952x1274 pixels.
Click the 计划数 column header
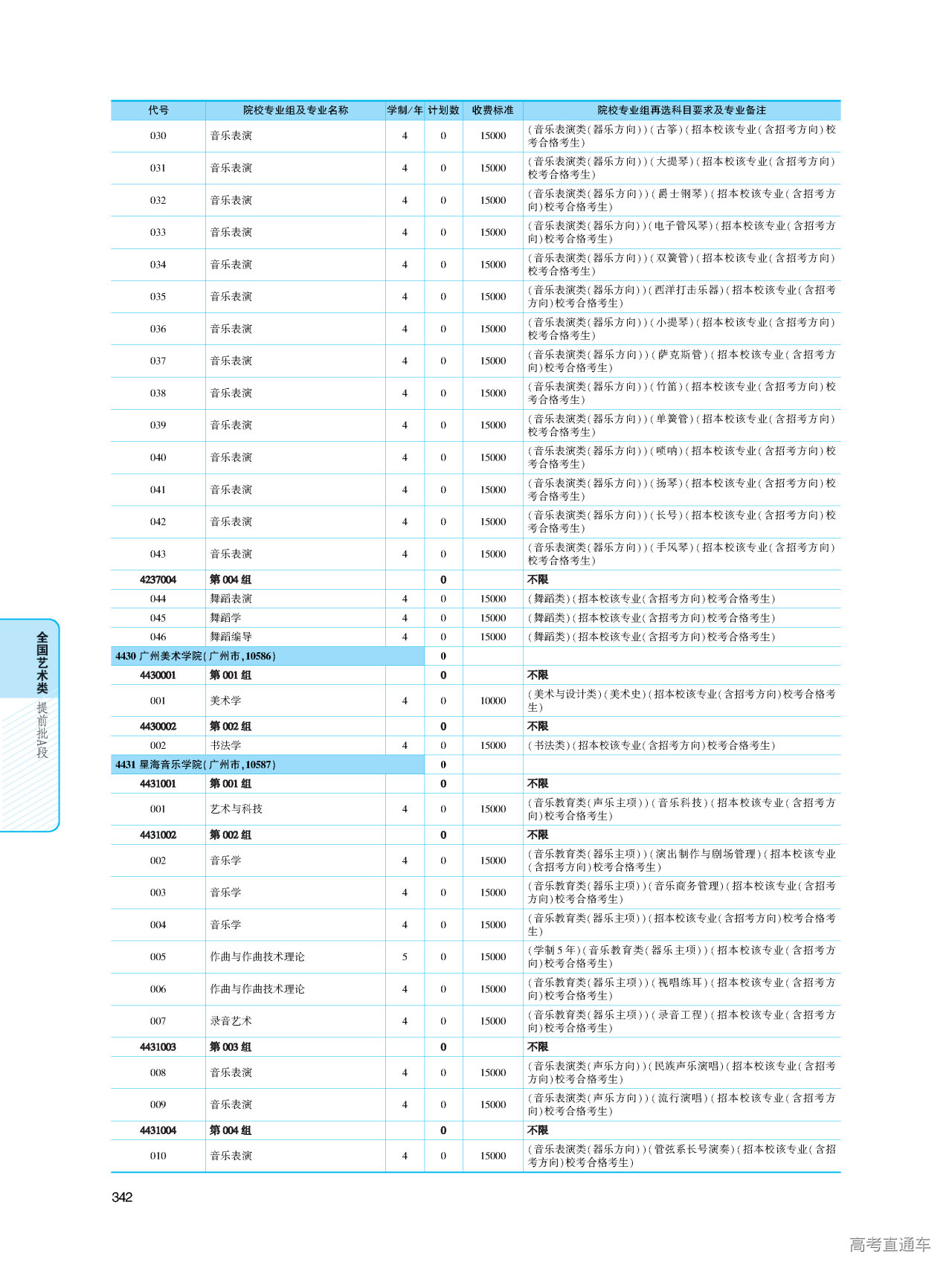(443, 110)
